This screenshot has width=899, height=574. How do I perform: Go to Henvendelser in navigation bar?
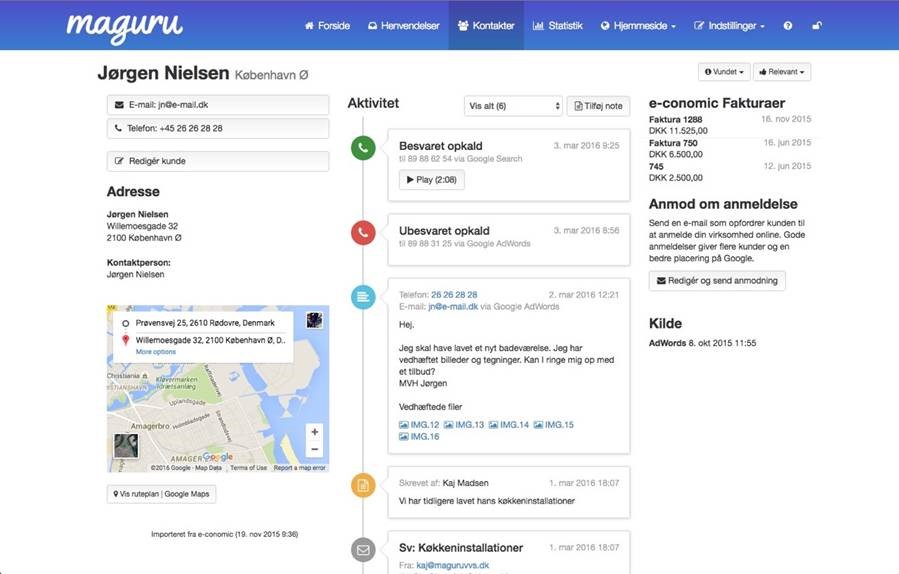tap(403, 25)
